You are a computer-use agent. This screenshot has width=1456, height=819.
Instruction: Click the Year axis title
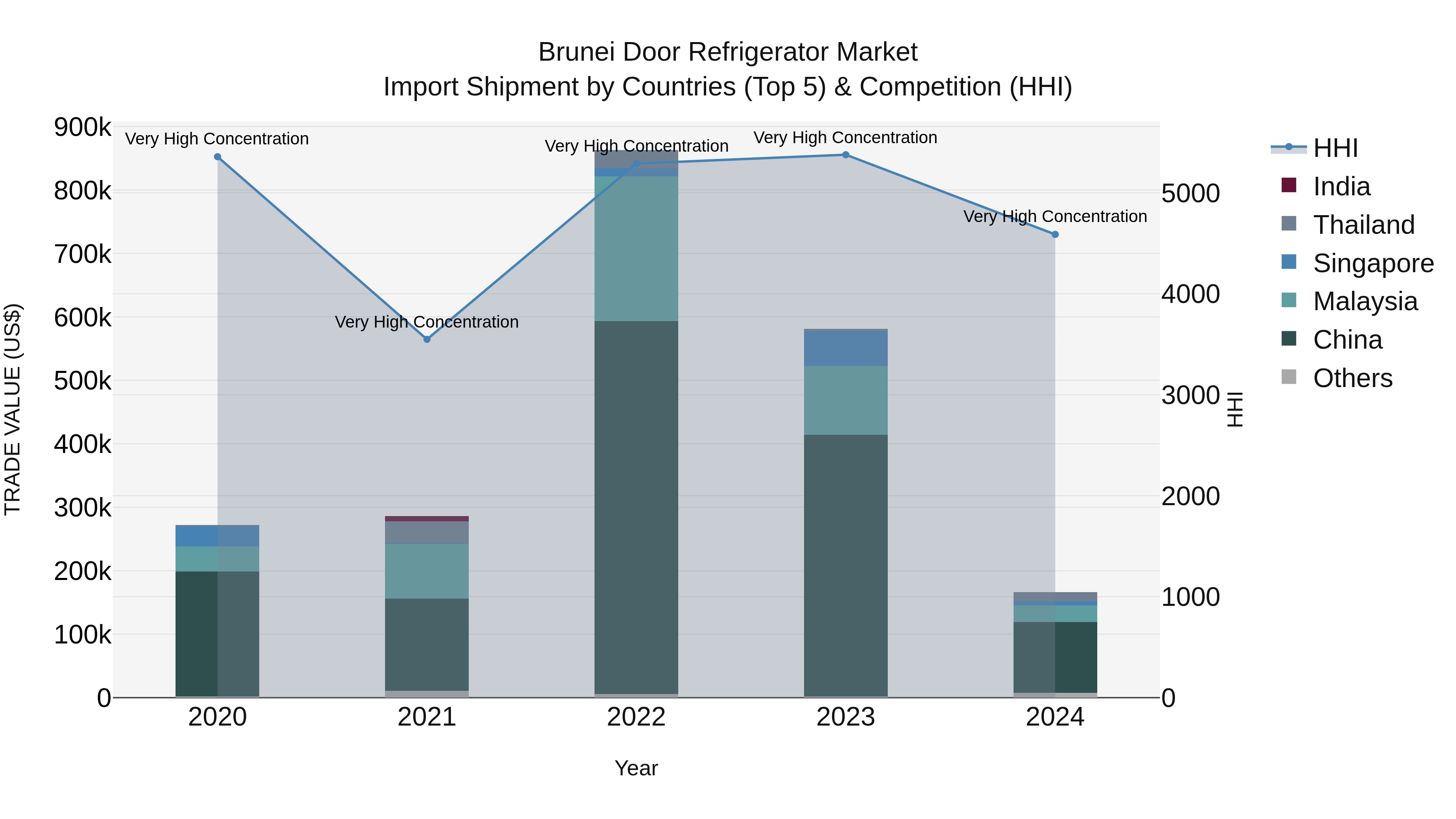point(637,769)
